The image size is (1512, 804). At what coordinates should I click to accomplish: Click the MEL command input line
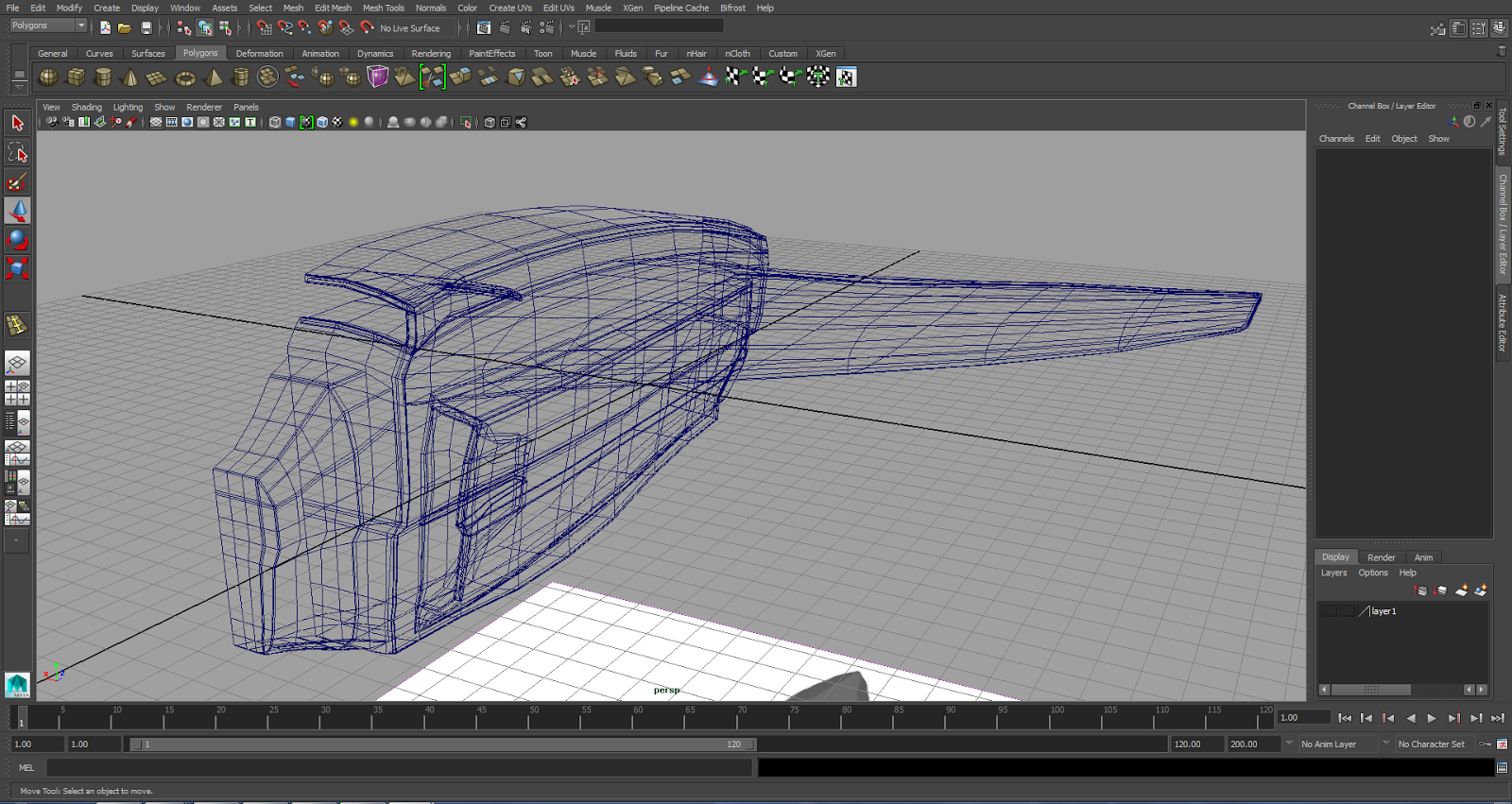[x=399, y=768]
